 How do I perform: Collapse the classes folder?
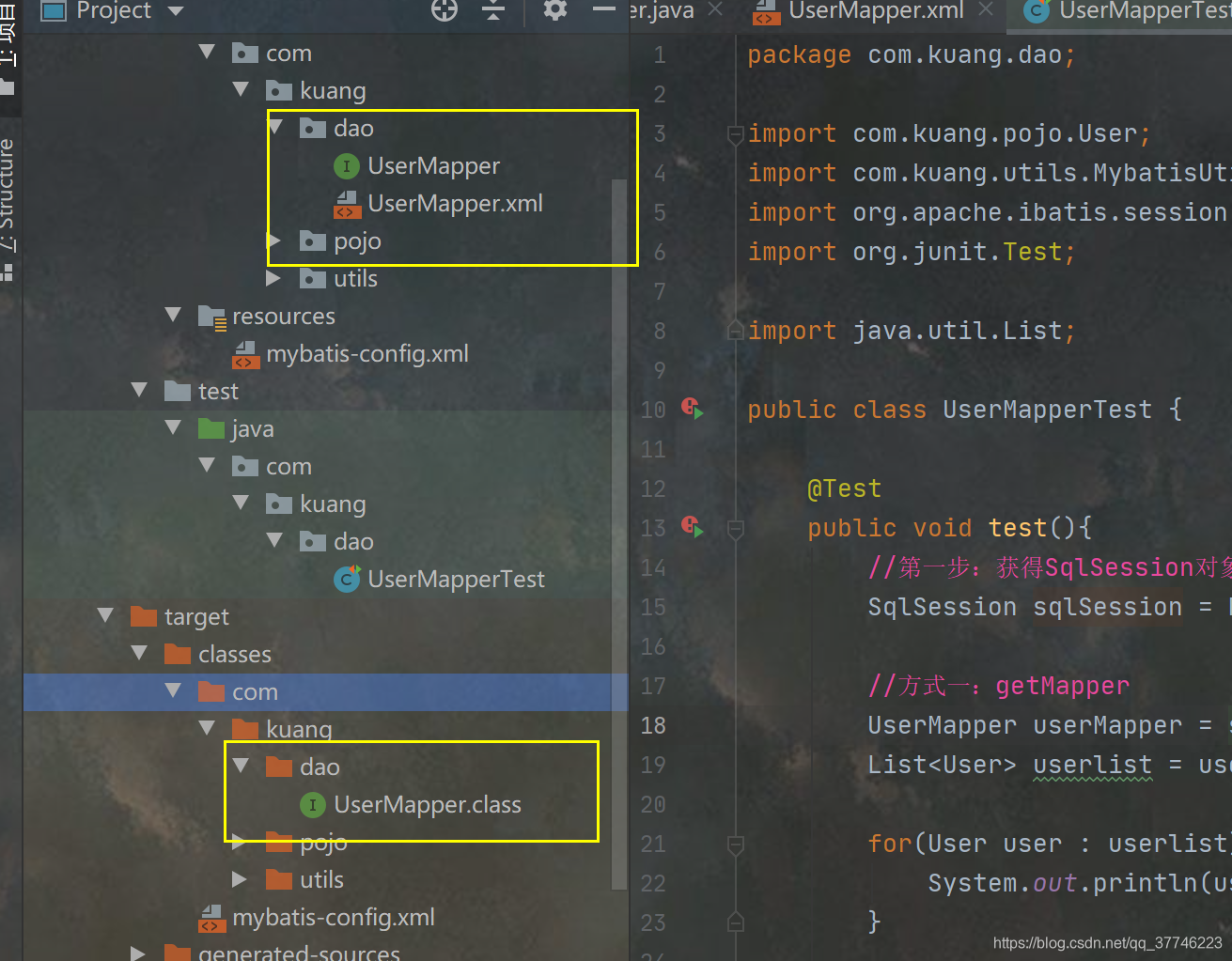click(x=140, y=654)
